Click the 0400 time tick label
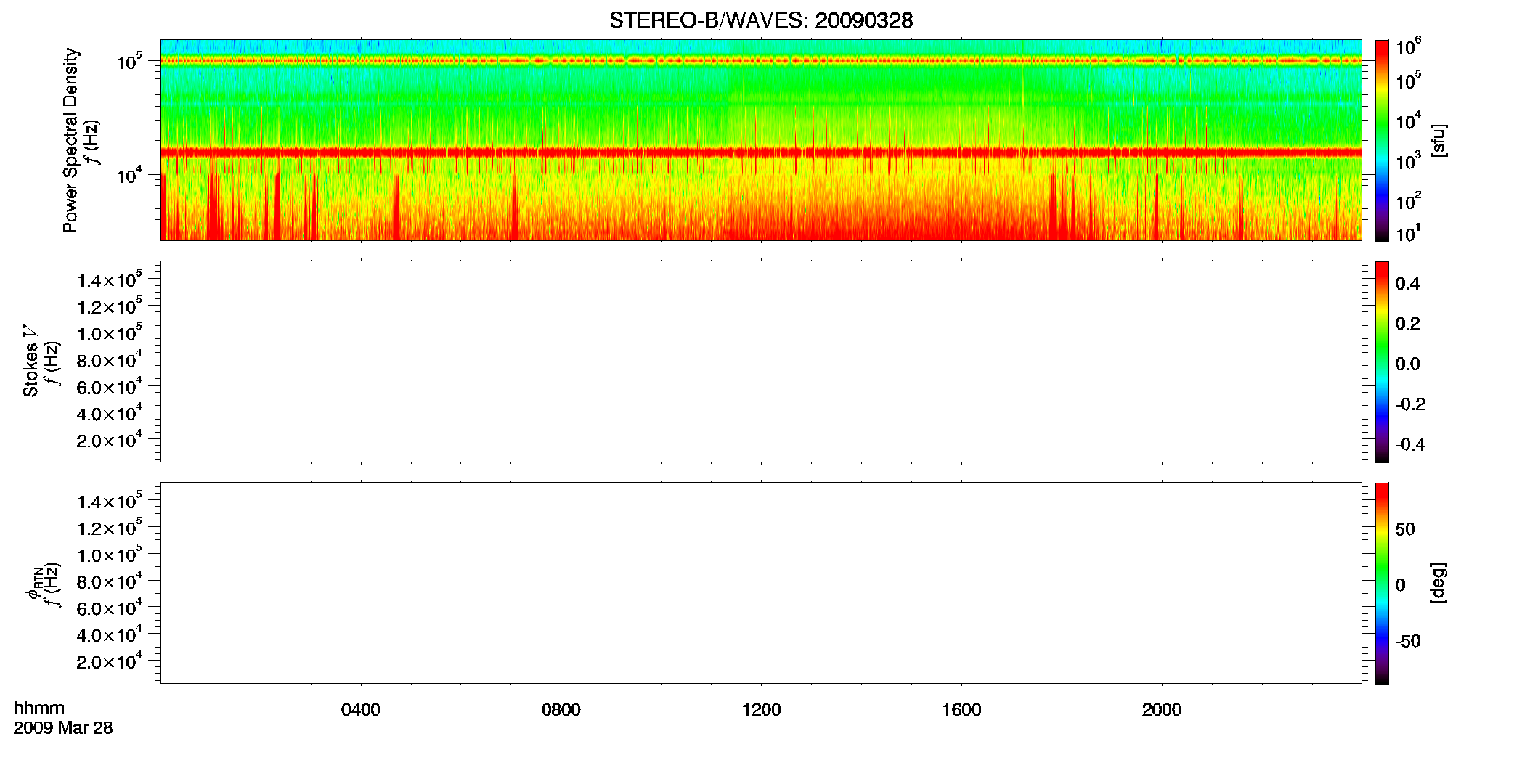 click(x=361, y=710)
